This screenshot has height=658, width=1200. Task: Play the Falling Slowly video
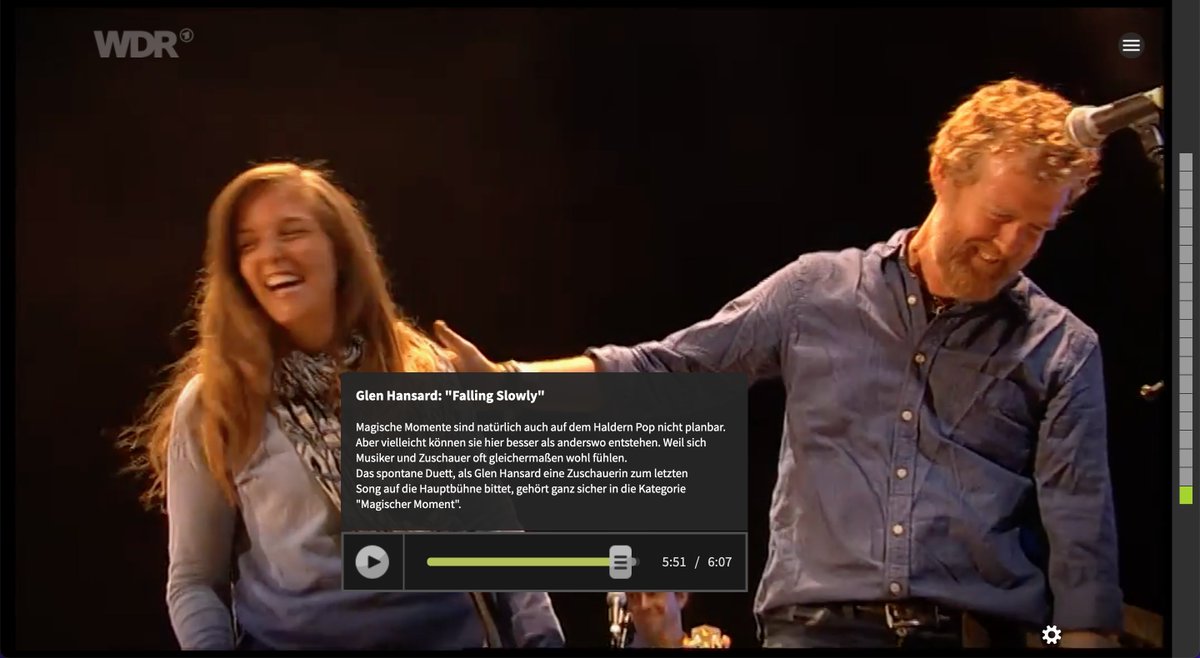pyautogui.click(x=372, y=562)
